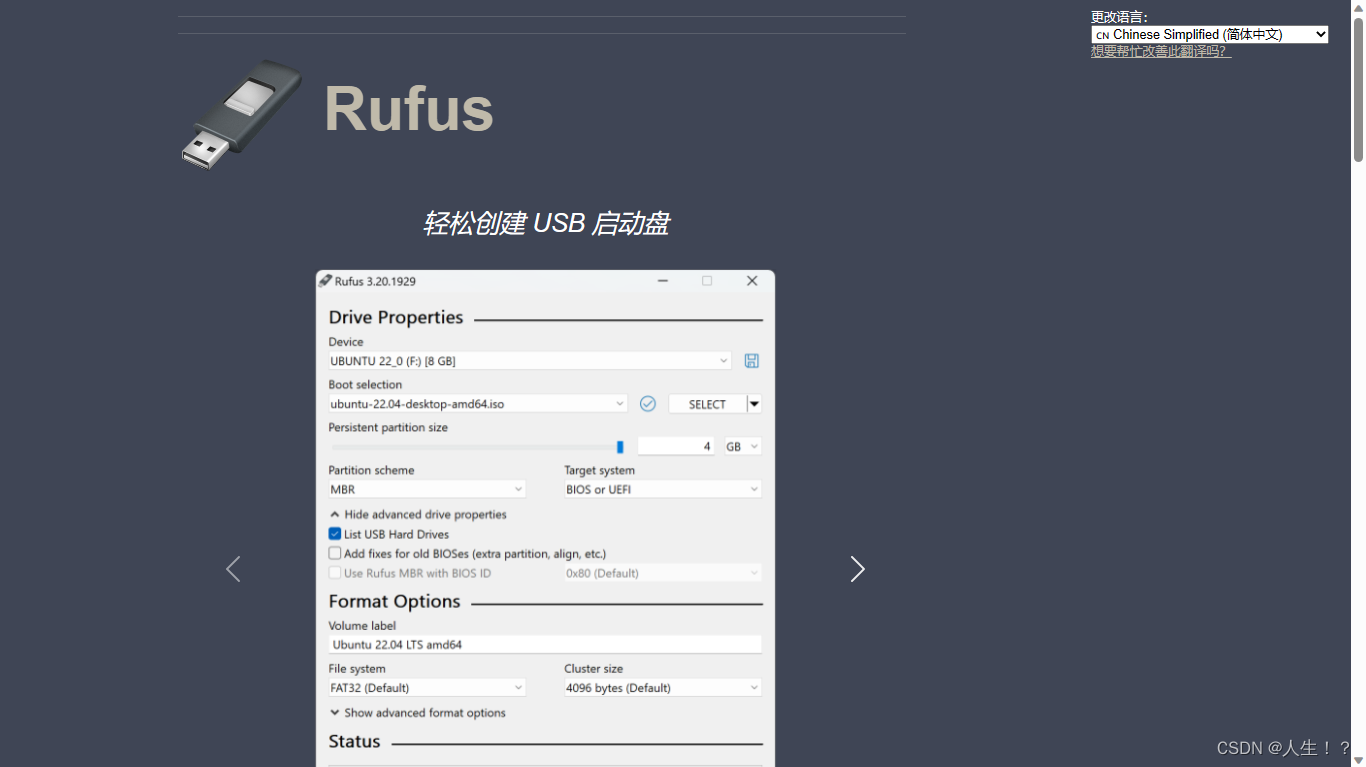1366x767 pixels.
Task: Click the Rufus USB drive logo
Action: 242,113
